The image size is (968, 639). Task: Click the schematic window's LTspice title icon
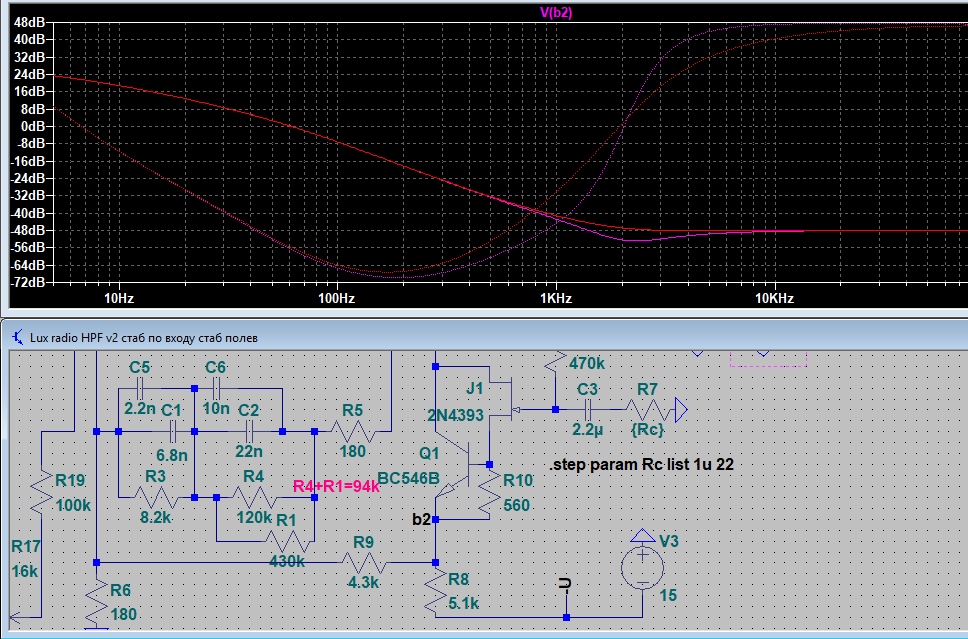pos(17,338)
